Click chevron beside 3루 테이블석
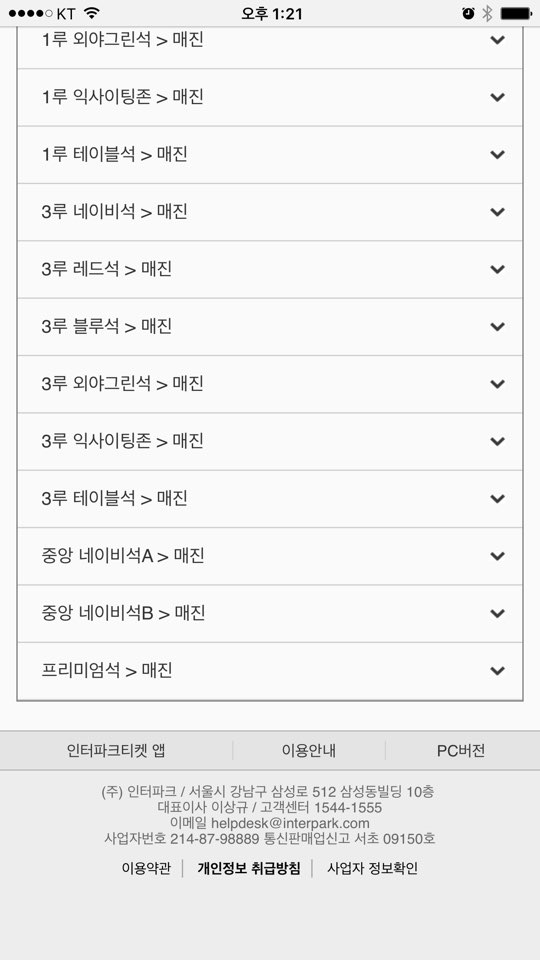 [498, 499]
